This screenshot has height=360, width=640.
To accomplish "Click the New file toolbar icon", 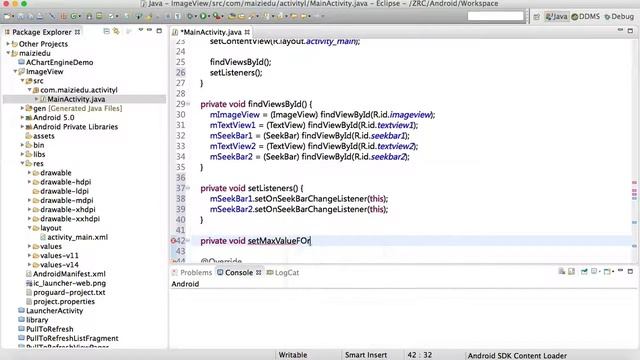I will 7,16.
